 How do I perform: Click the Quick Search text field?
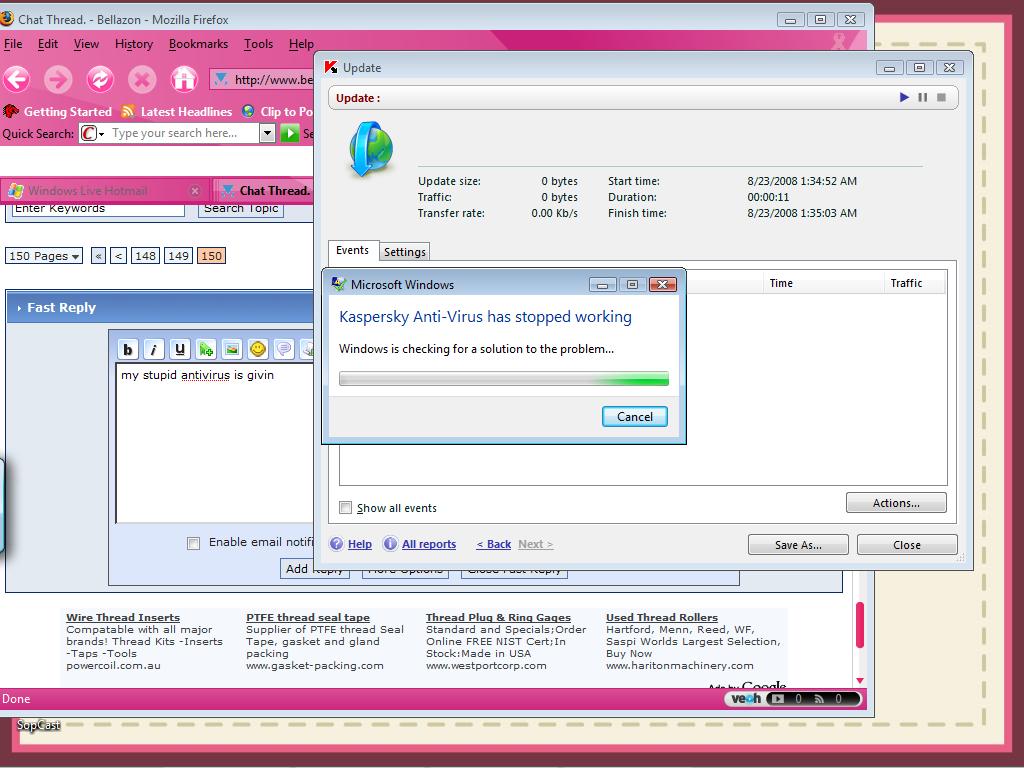point(184,133)
